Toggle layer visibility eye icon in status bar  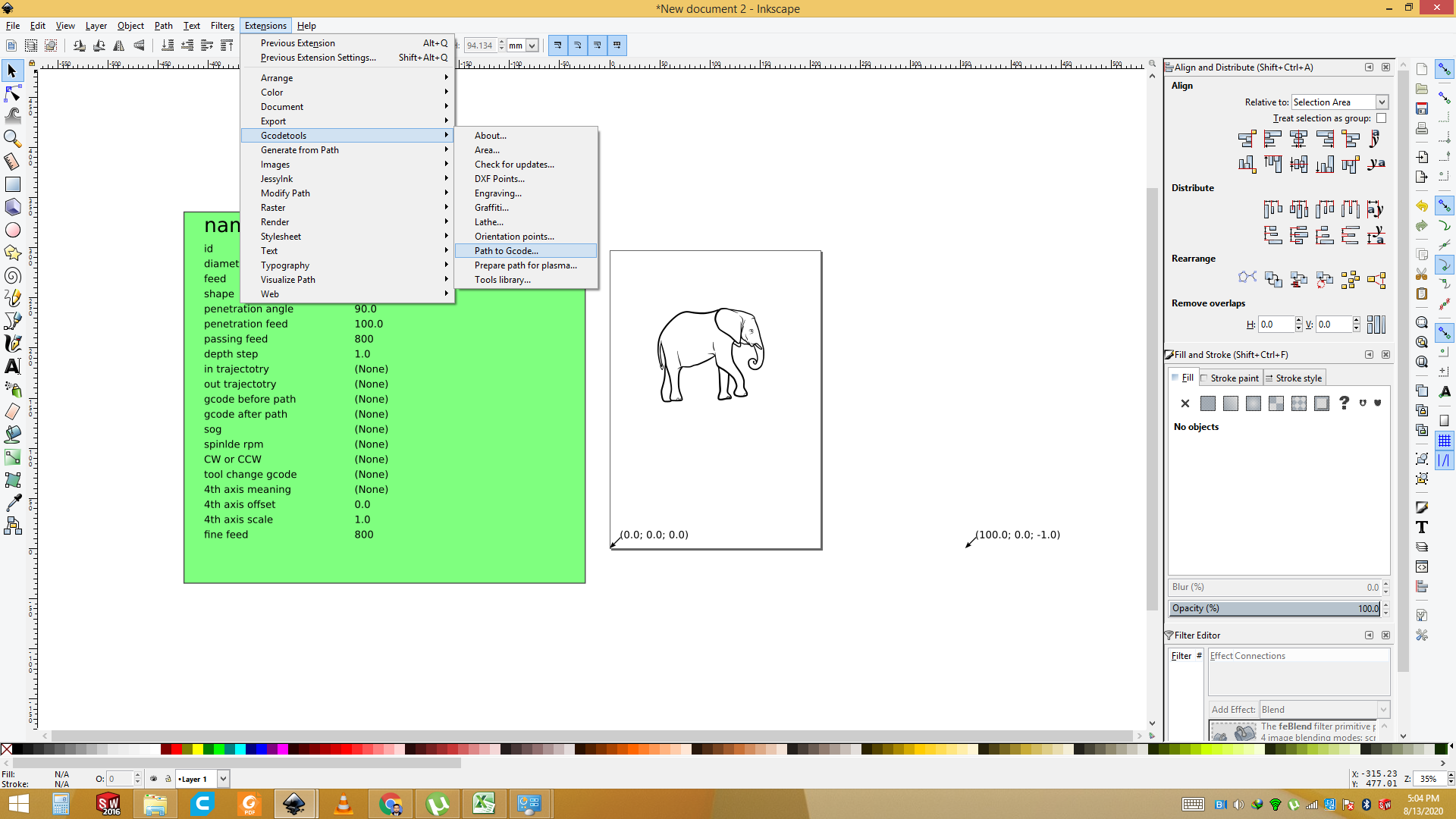point(154,779)
